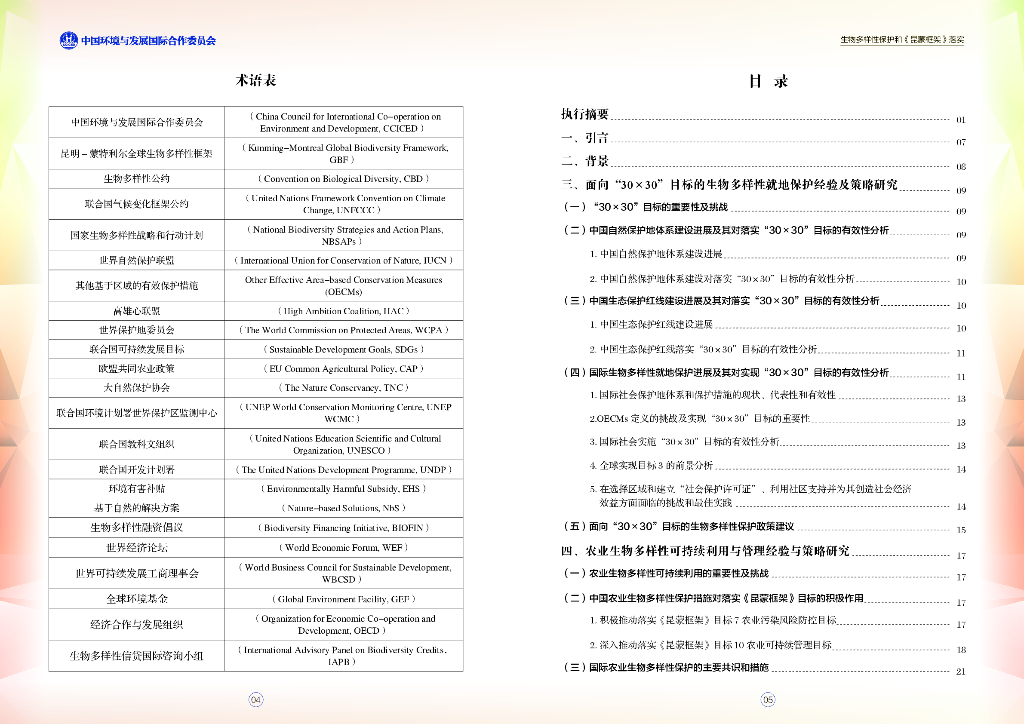Click the cell 大自然保护协会
The height and width of the screenshot is (724, 1024).
tap(136, 387)
